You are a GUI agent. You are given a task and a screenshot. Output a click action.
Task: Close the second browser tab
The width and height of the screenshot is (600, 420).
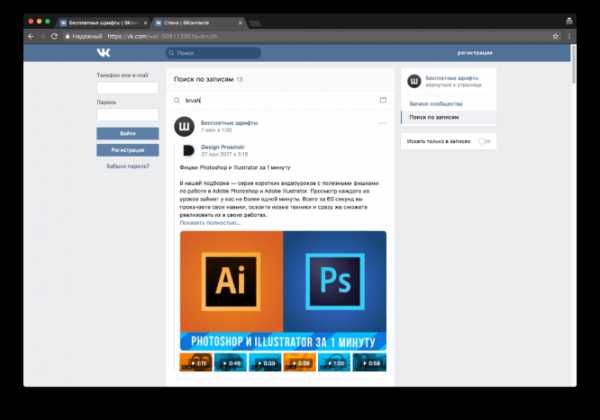240,23
